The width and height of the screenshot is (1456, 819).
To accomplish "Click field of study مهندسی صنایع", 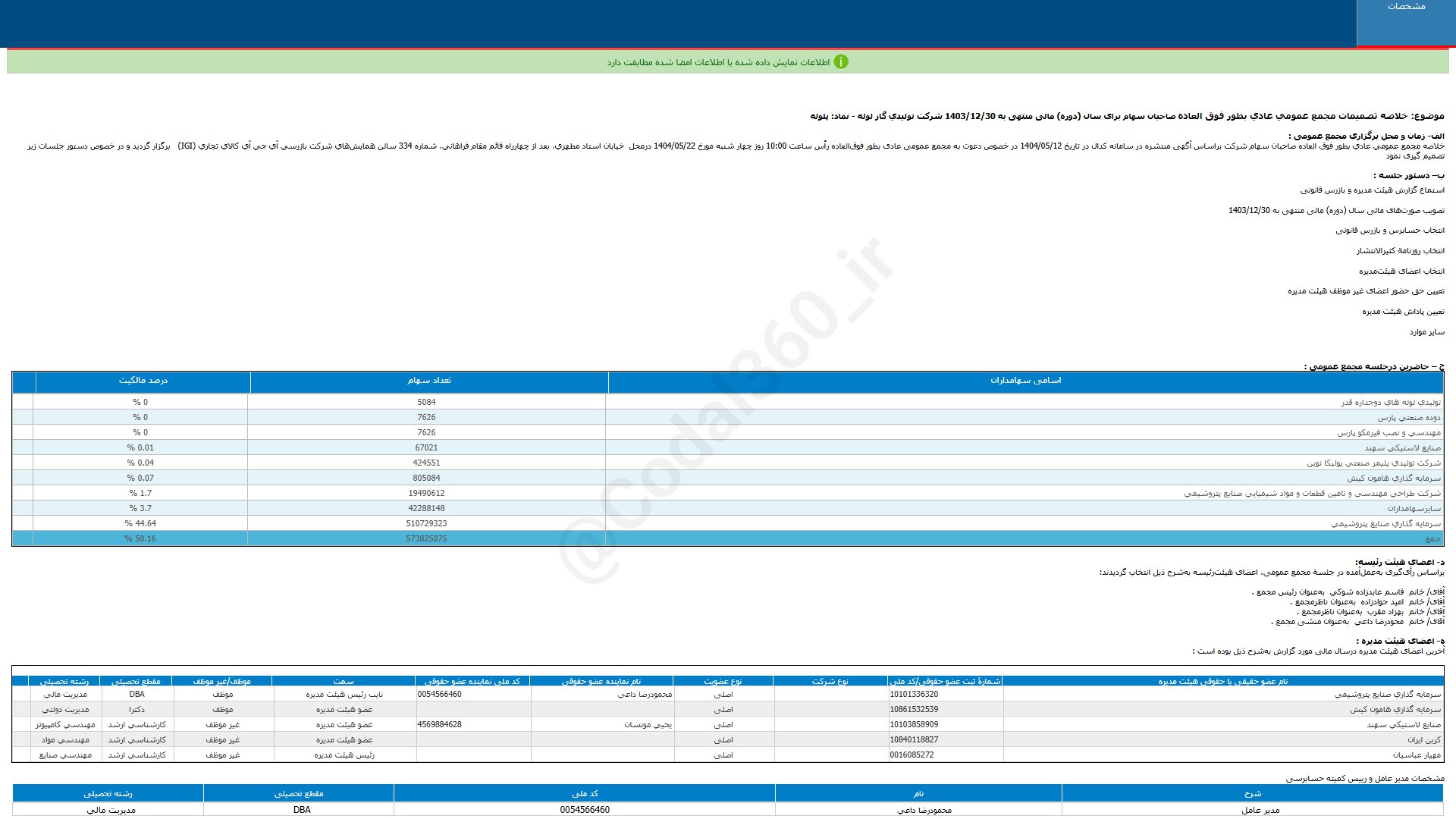I will (x=65, y=755).
